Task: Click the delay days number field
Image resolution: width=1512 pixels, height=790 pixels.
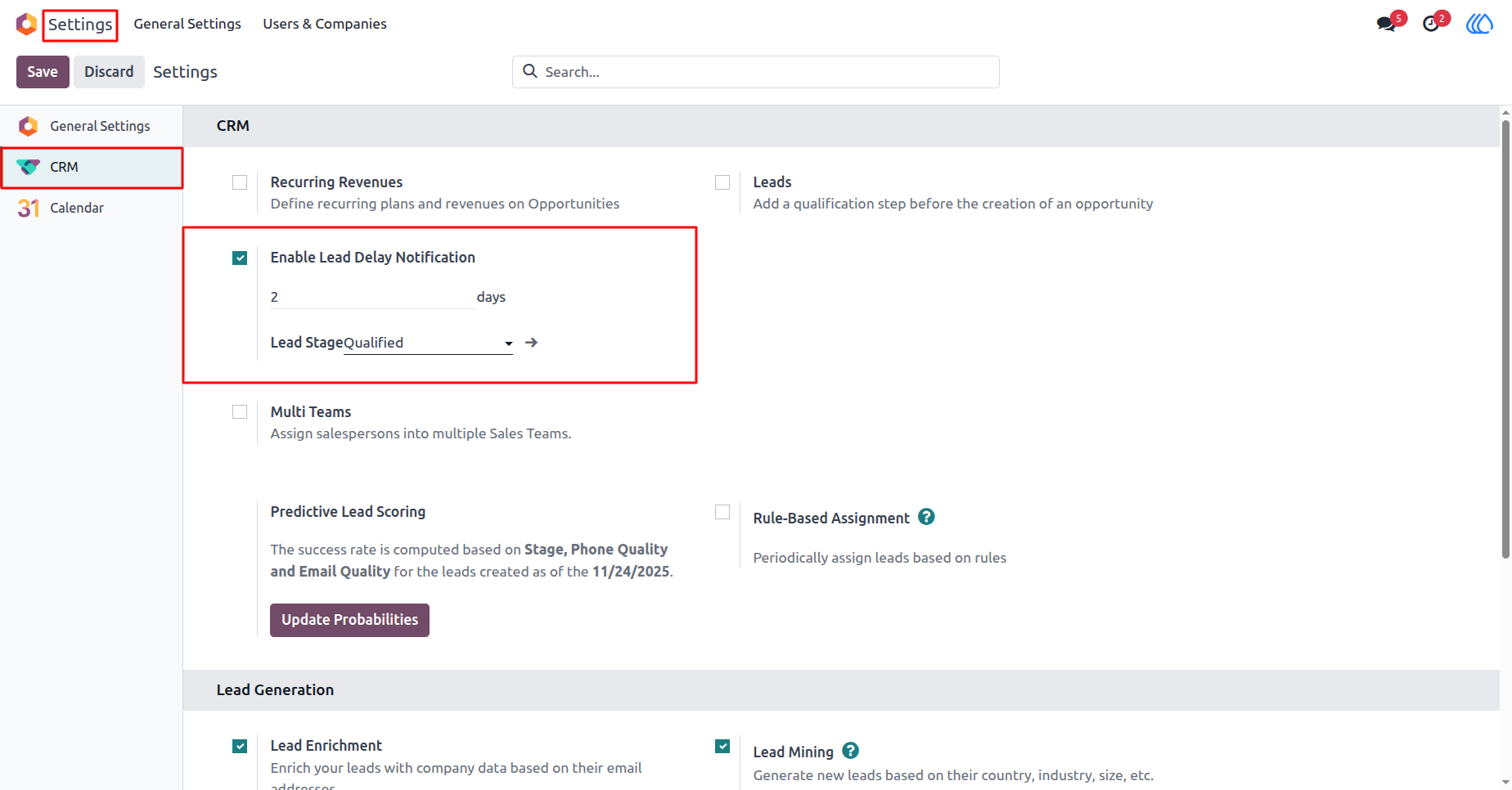Action: (x=372, y=297)
